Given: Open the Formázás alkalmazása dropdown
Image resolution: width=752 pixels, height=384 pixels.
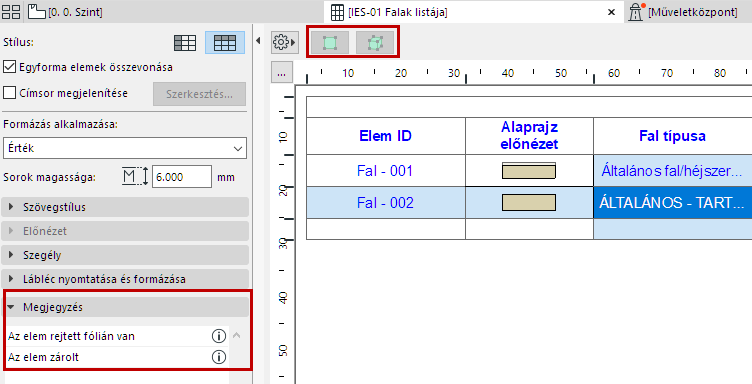Looking at the screenshot, I should [125, 148].
